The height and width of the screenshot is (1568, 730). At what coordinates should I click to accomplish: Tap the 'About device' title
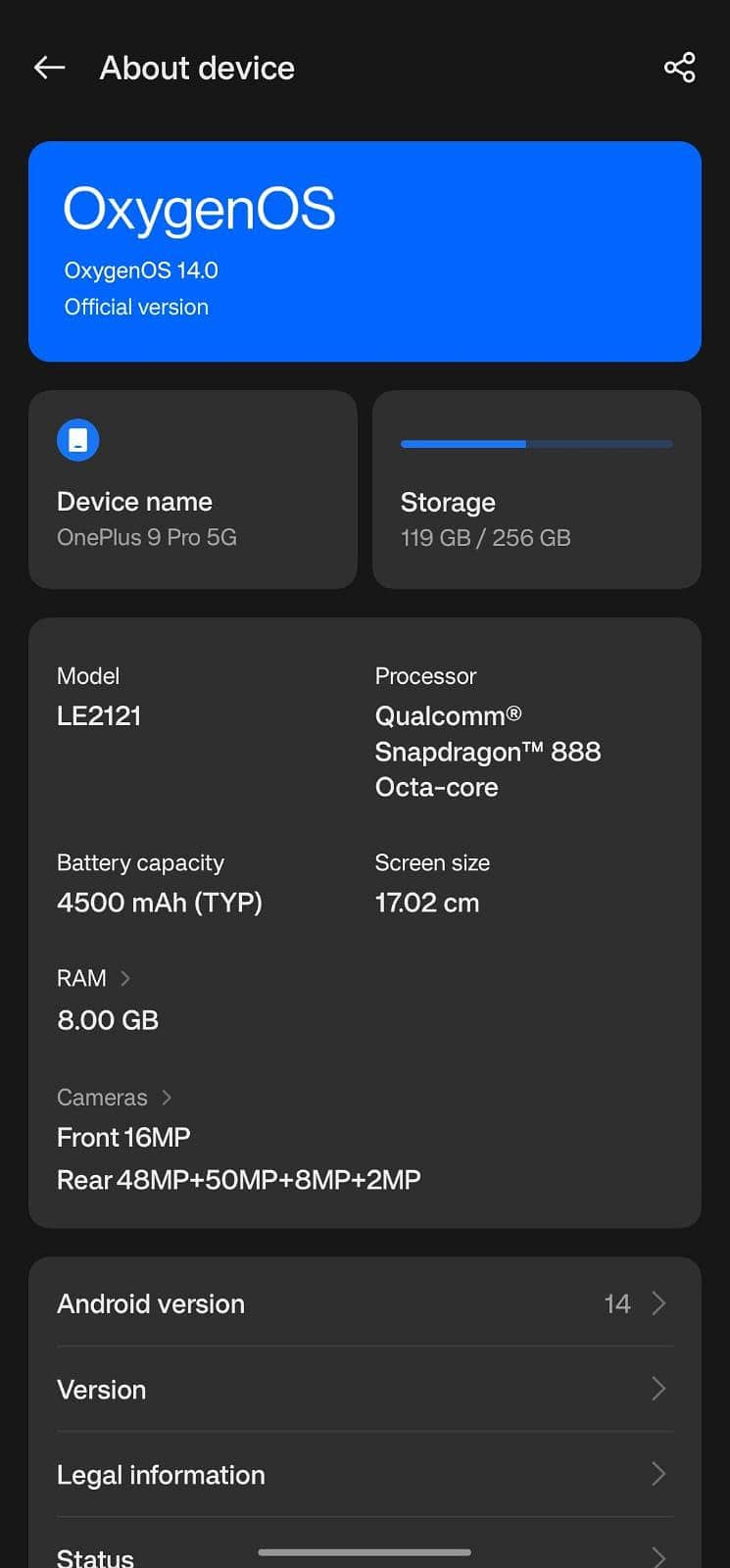pyautogui.click(x=197, y=68)
